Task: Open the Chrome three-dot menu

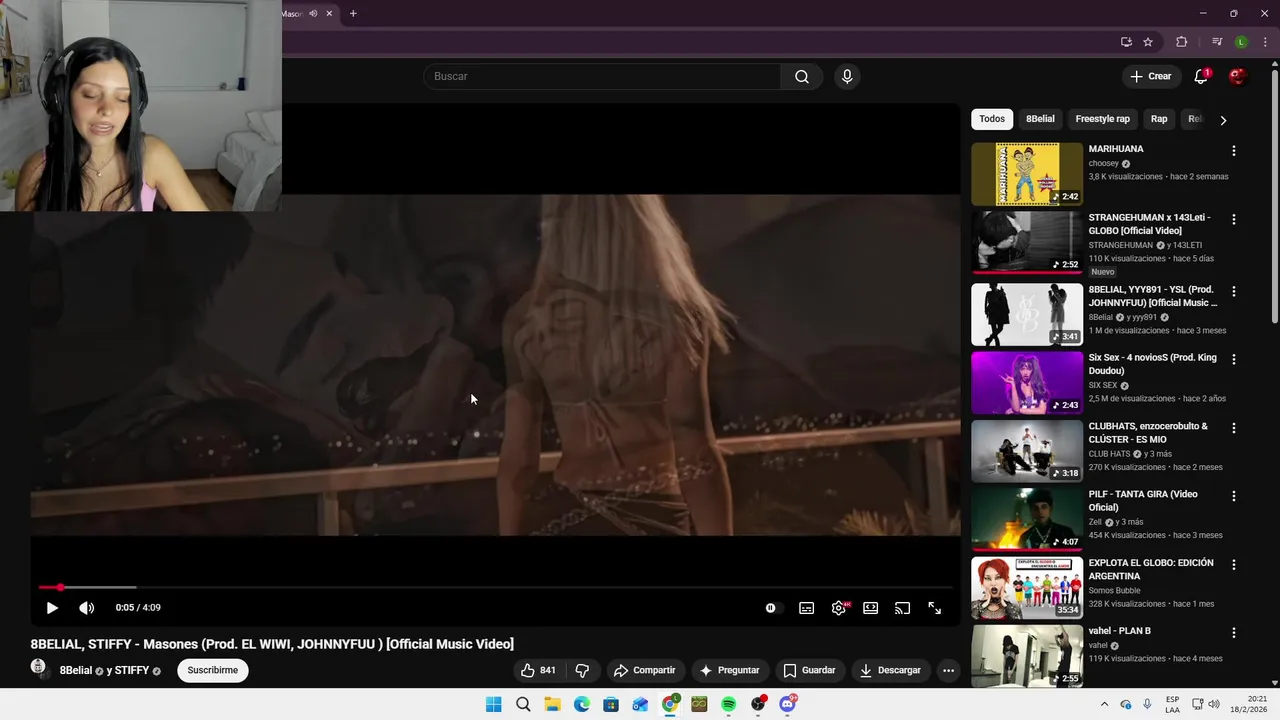Action: coord(1265,42)
